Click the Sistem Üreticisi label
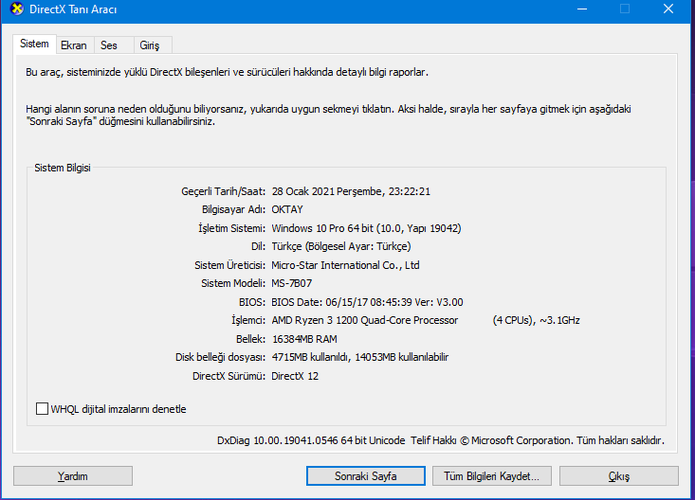 230,265
